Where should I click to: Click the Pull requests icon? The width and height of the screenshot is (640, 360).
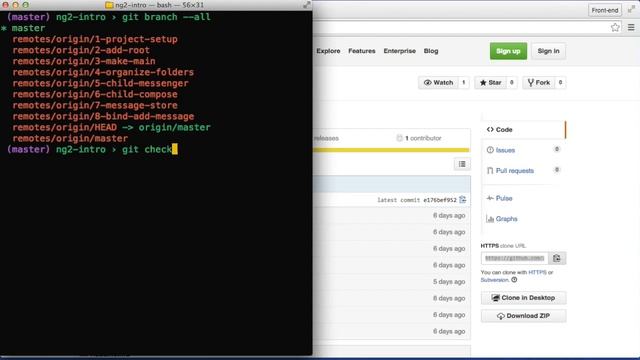[490, 171]
